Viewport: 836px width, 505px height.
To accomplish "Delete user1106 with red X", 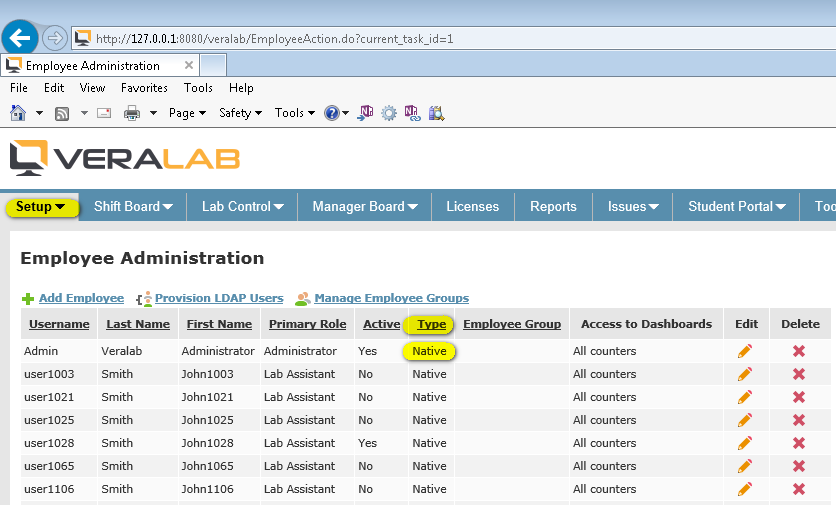I will pyautogui.click(x=799, y=488).
